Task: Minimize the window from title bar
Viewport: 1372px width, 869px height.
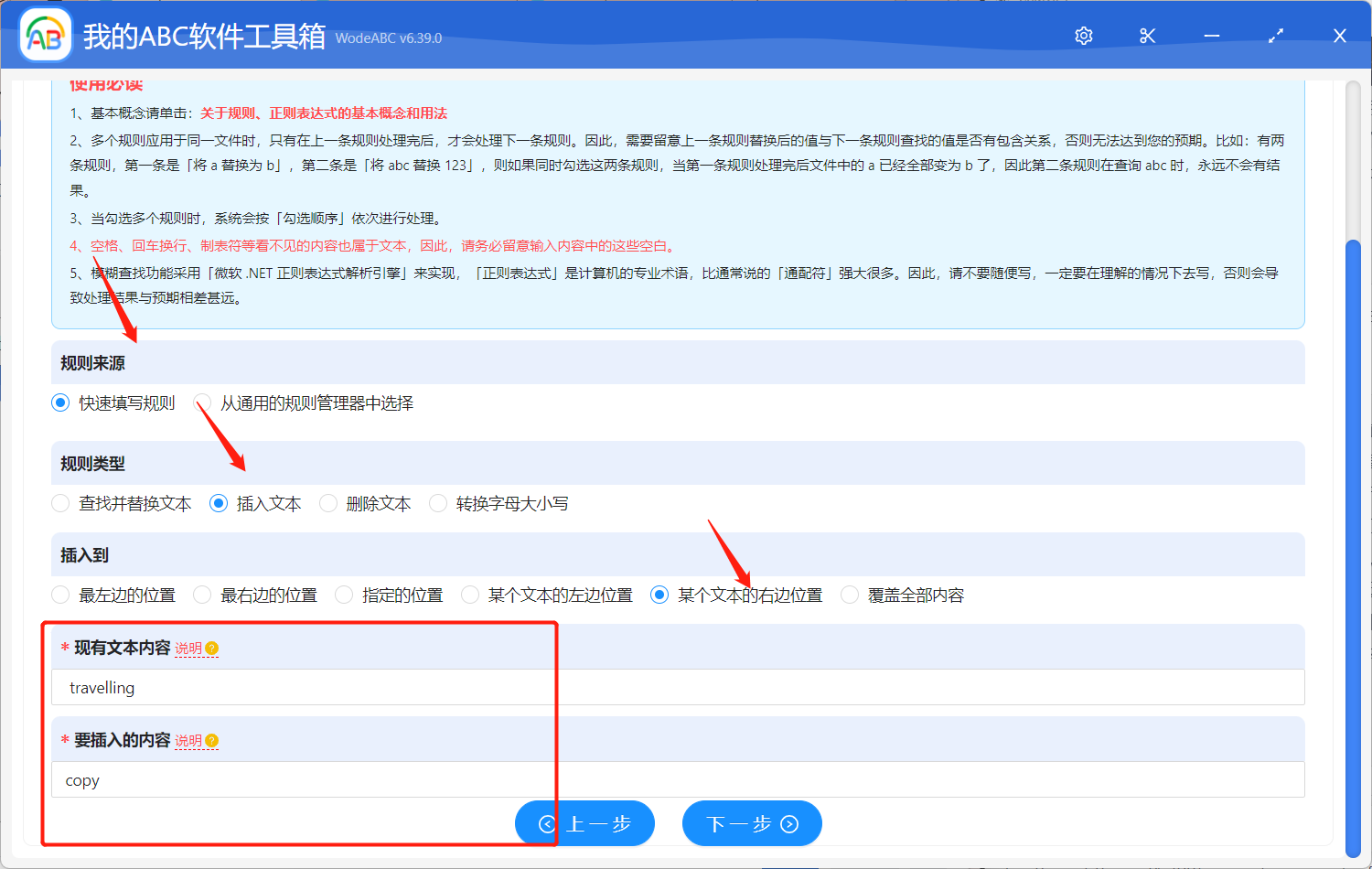Action: [1212, 36]
